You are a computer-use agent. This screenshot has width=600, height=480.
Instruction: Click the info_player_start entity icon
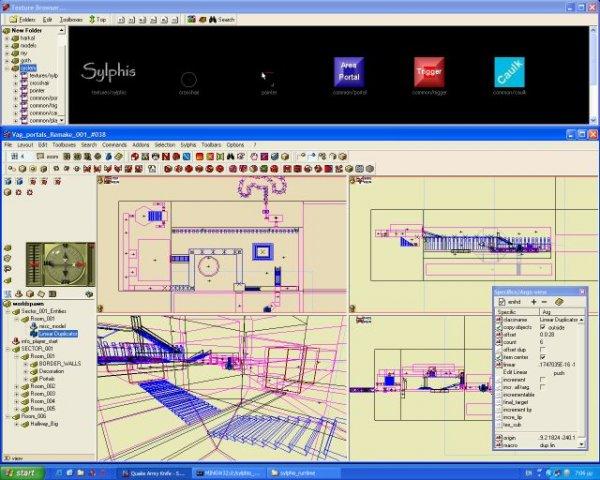[x=16, y=341]
